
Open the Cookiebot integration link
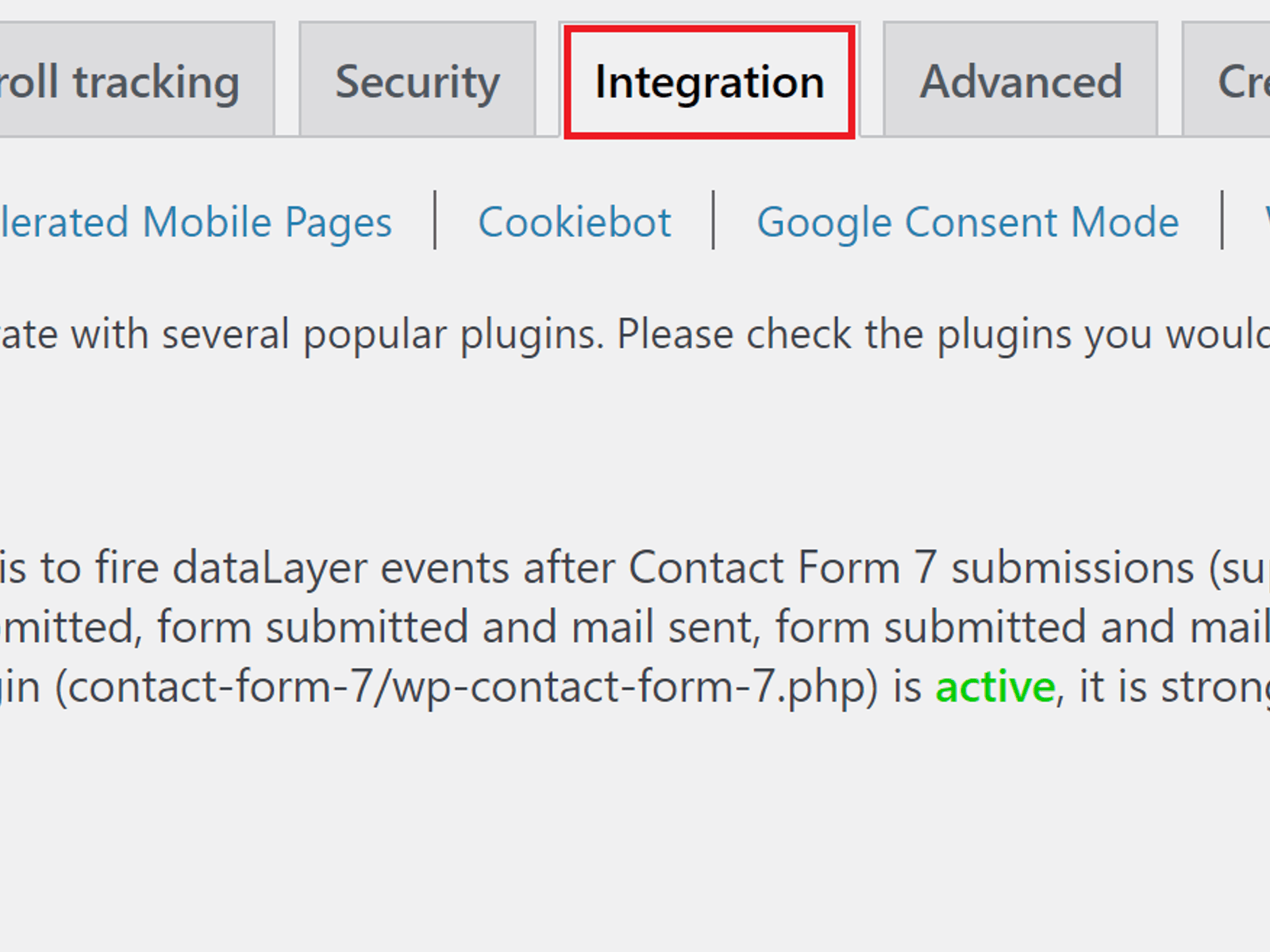click(x=575, y=222)
